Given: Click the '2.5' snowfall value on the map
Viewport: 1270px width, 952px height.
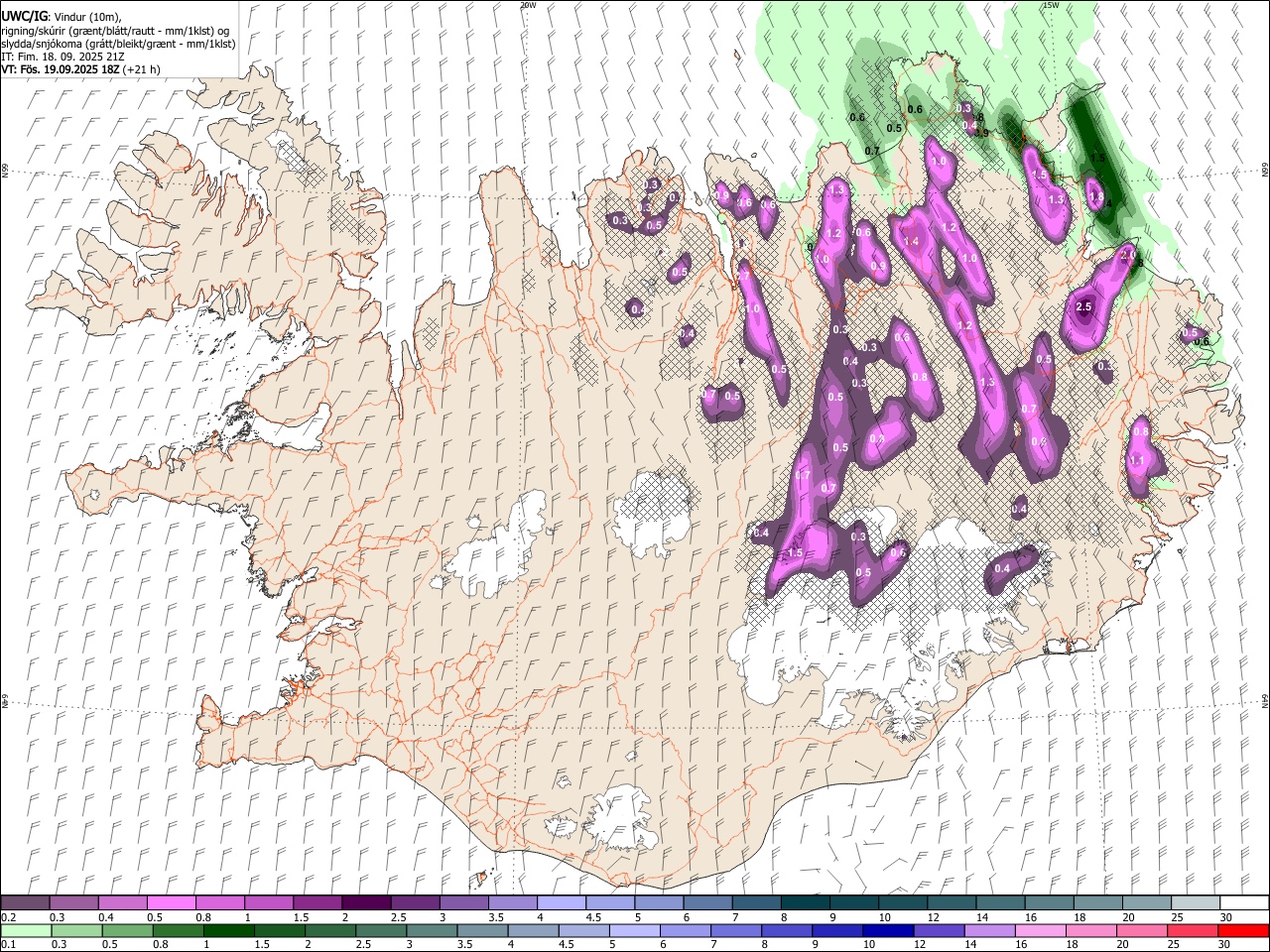Looking at the screenshot, I should (1083, 307).
